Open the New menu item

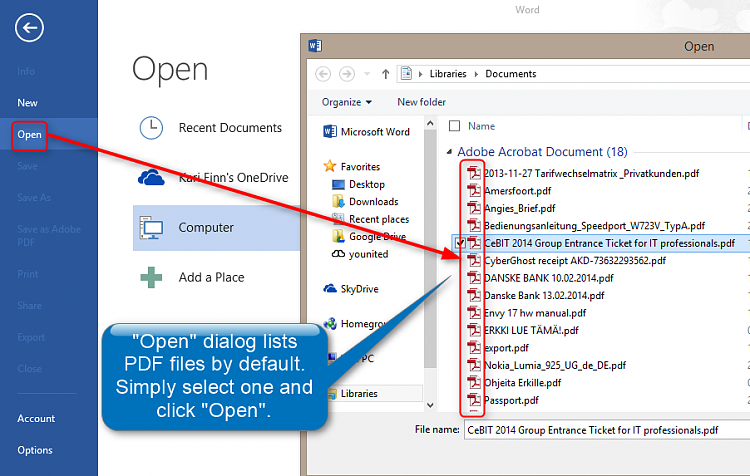coord(27,103)
